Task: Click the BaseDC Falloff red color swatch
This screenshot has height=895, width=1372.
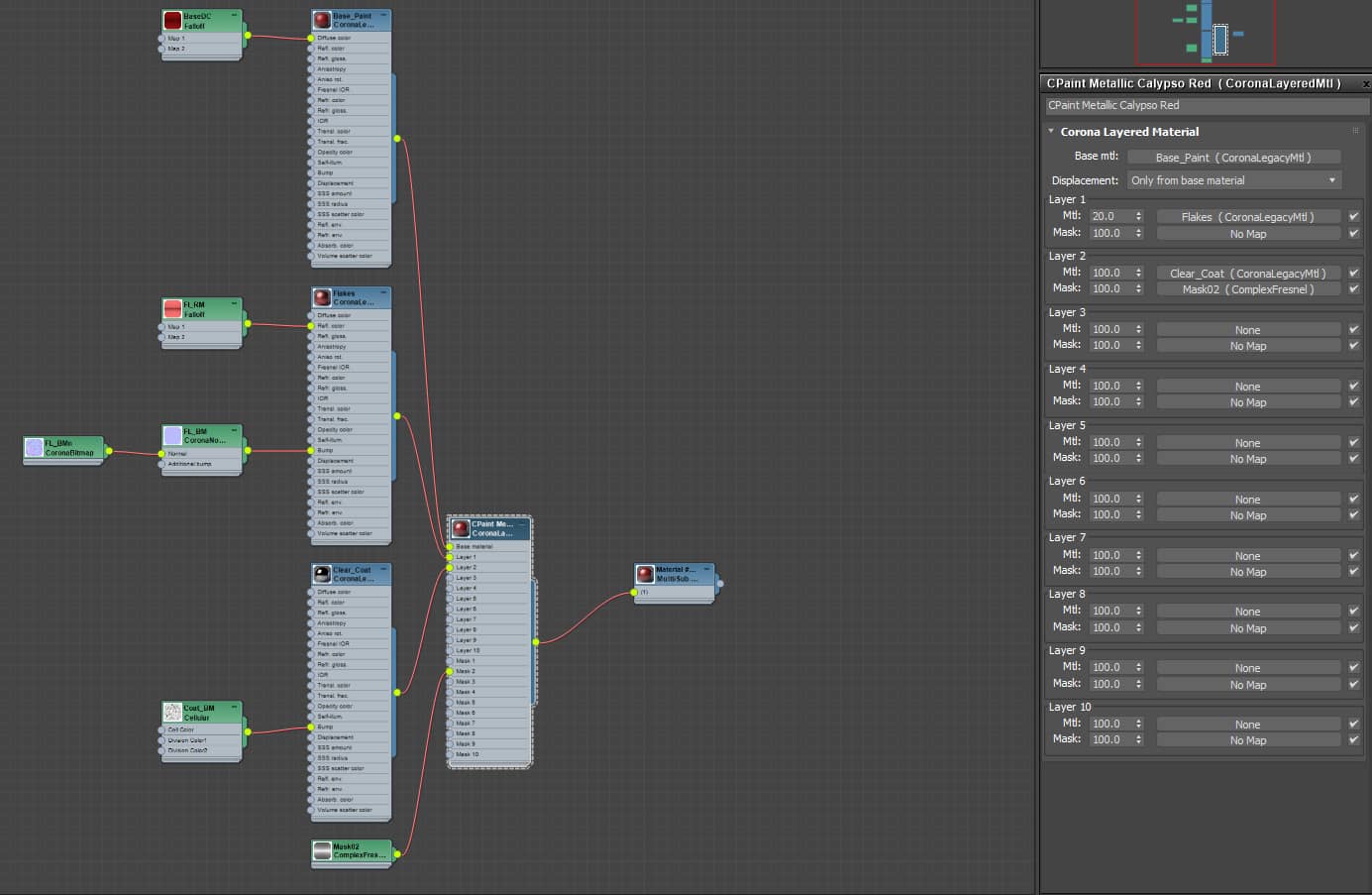Action: coord(172,20)
